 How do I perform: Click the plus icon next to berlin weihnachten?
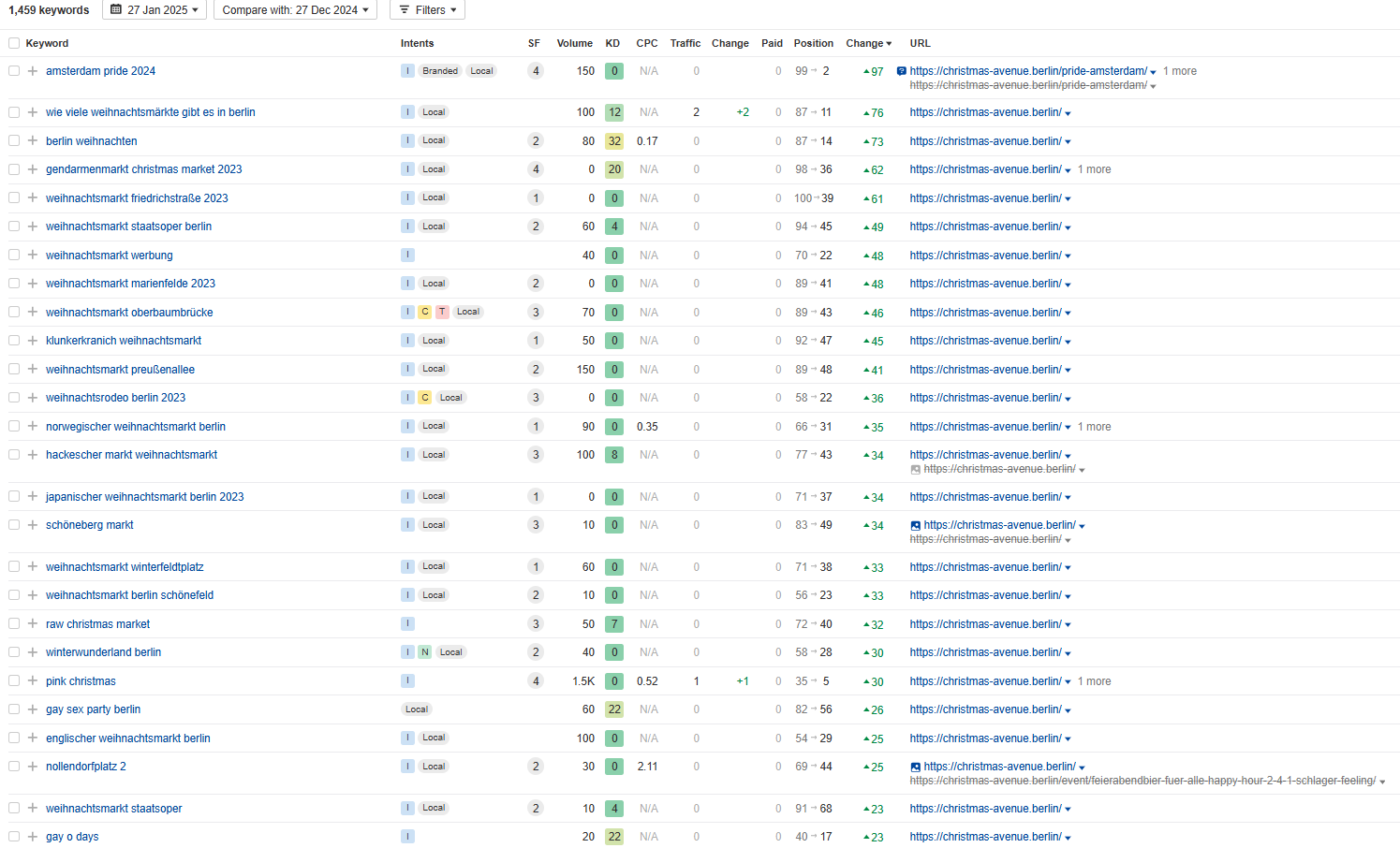tap(33, 141)
